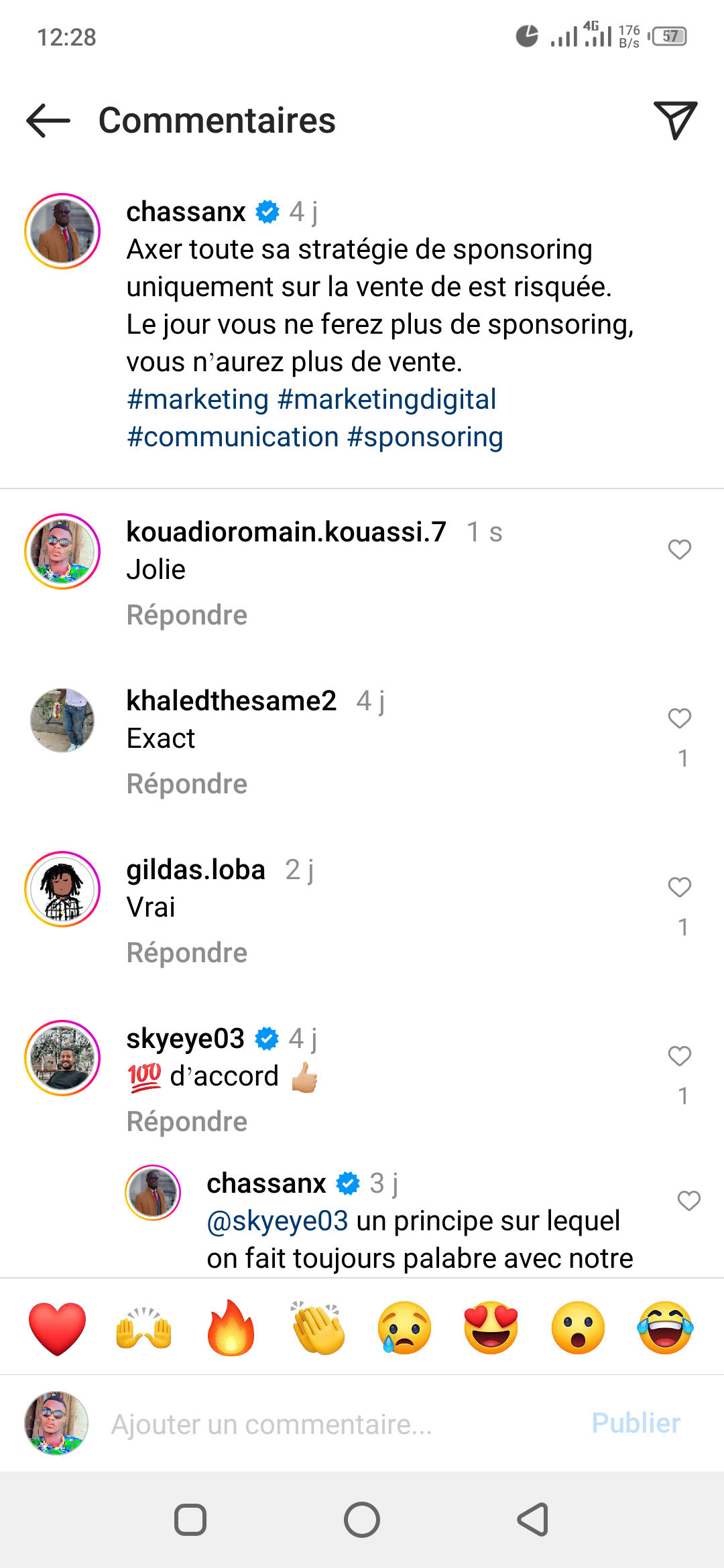Tap the back arrow to leave Commentaires
This screenshot has width=724, height=1568.
point(48,121)
